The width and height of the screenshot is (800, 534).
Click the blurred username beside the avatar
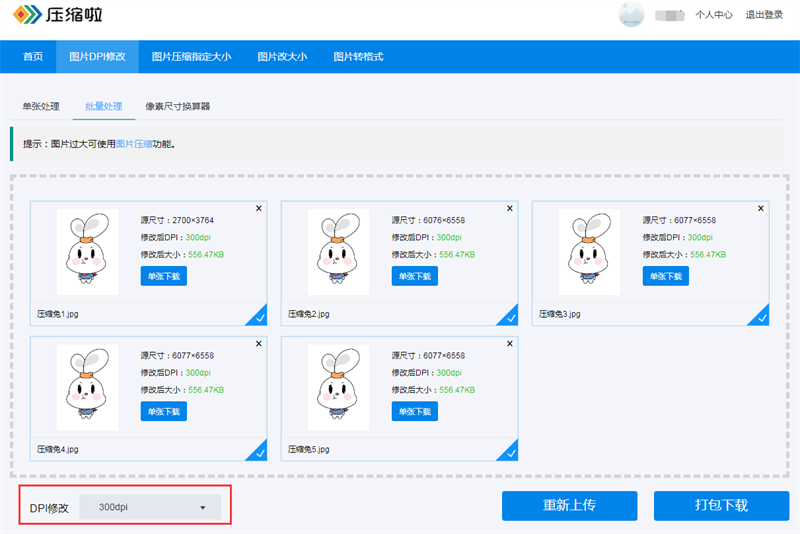[670, 15]
